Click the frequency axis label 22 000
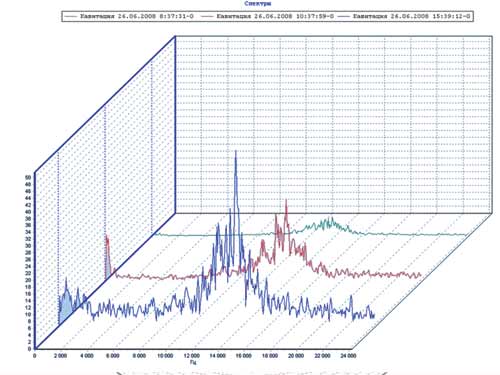This screenshot has width=500, height=375. [x=322, y=356]
